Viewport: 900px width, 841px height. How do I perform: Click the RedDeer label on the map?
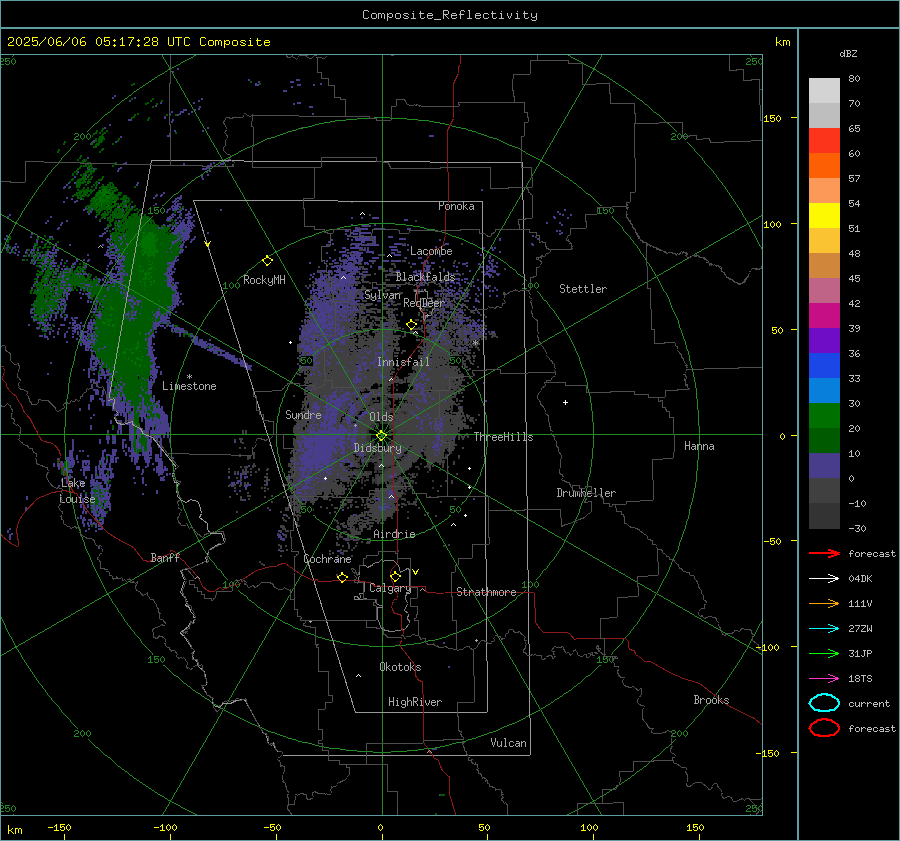(424, 303)
